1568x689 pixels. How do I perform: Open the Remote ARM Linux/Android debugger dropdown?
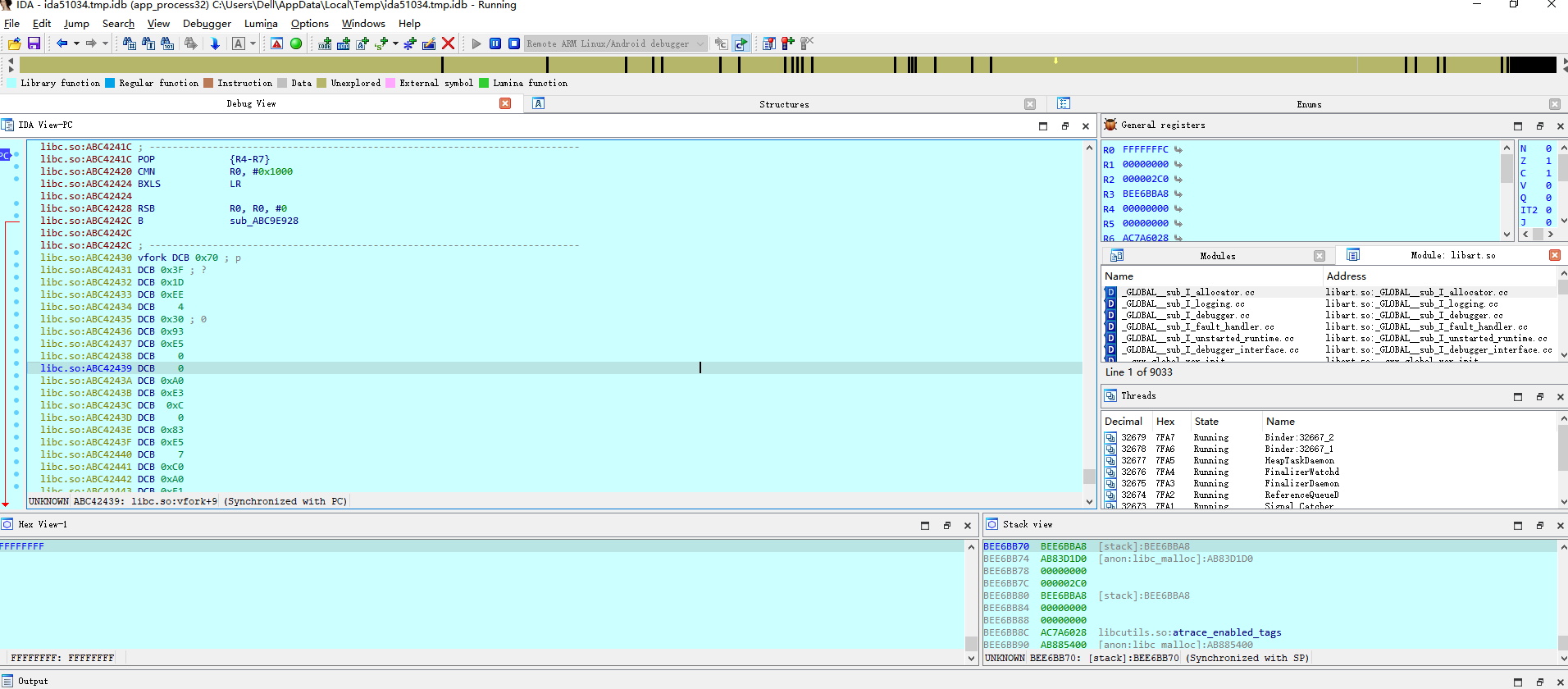(616, 43)
